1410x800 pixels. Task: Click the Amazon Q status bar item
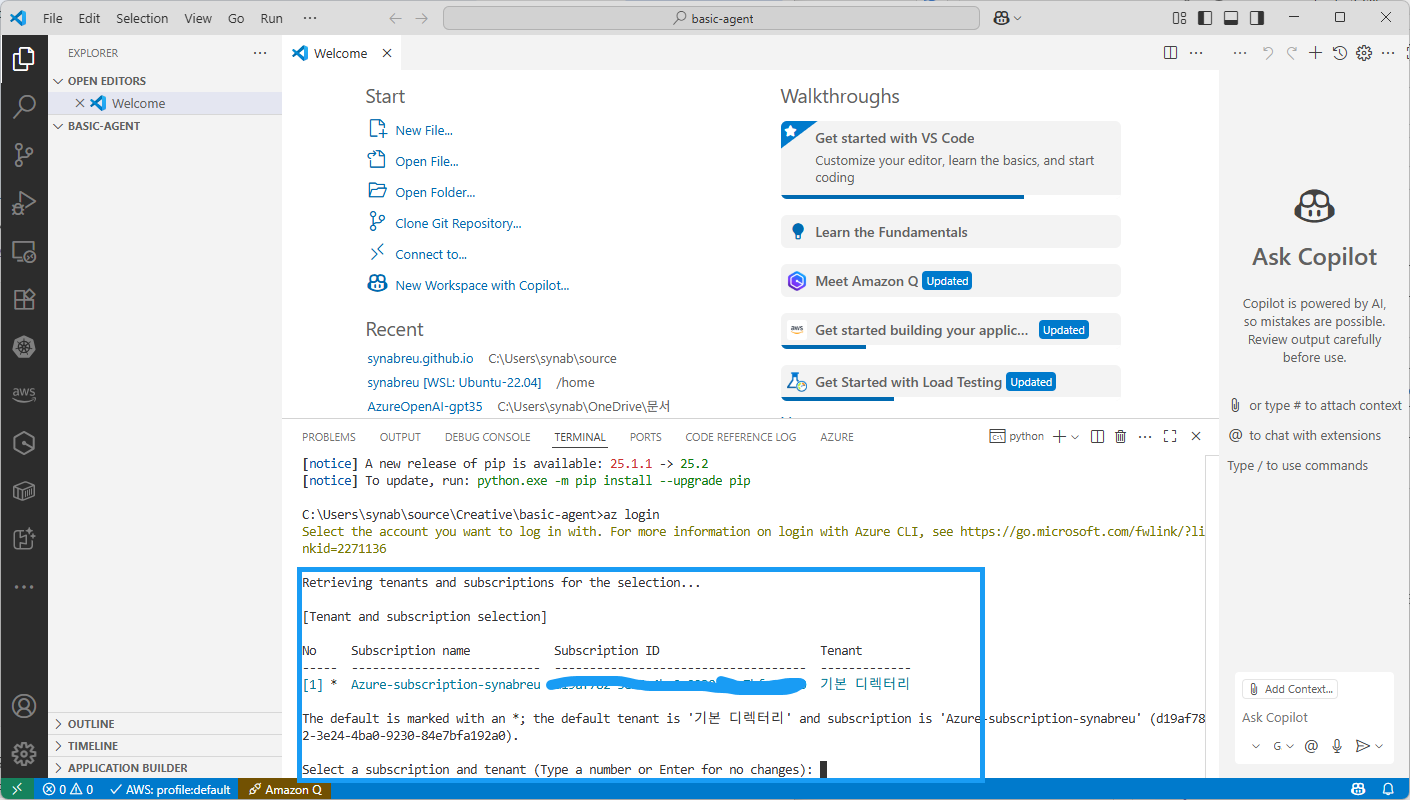coord(285,789)
